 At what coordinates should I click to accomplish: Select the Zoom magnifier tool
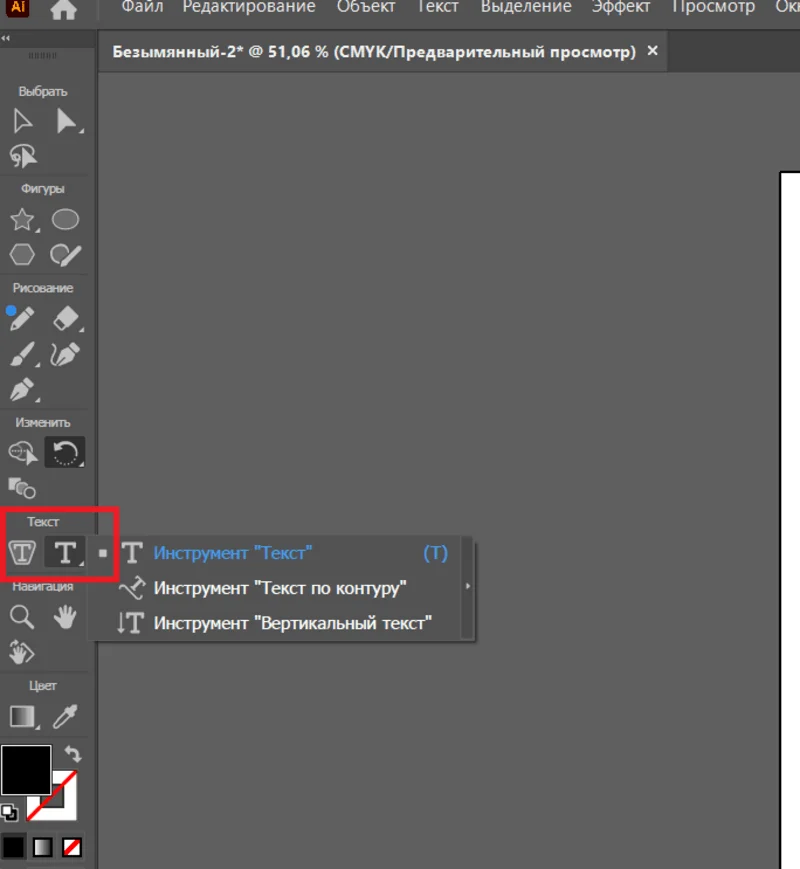pyautogui.click(x=22, y=617)
